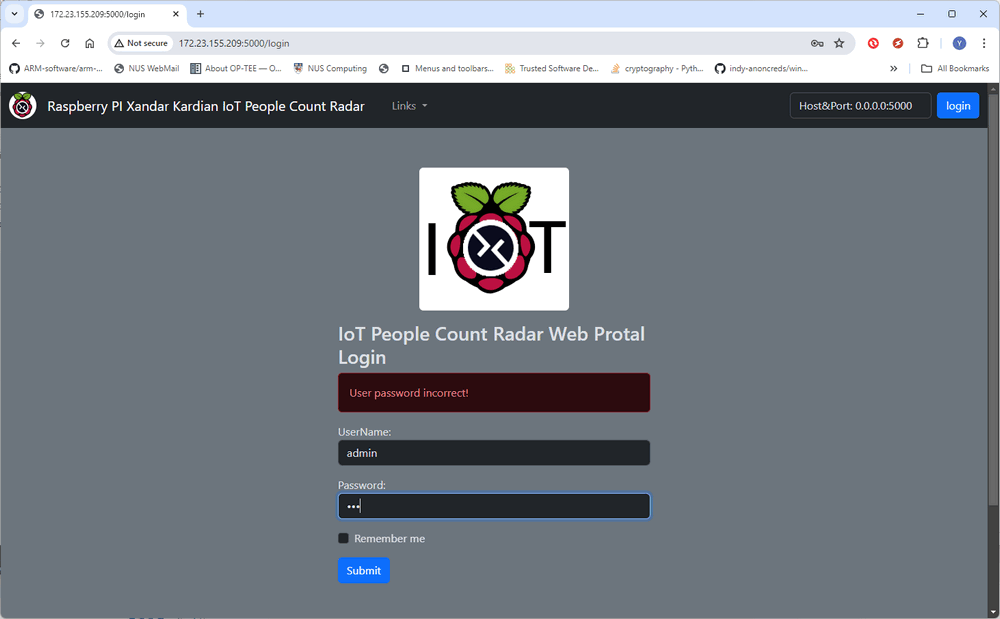Image resolution: width=1000 pixels, height=619 pixels.
Task: Open cryptography - Pyth... bookmark
Action: pos(657,68)
